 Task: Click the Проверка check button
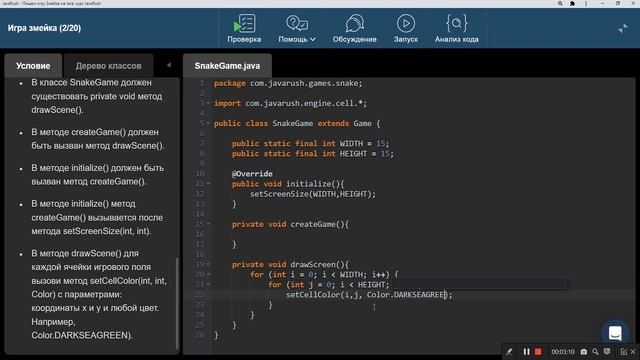(244, 28)
